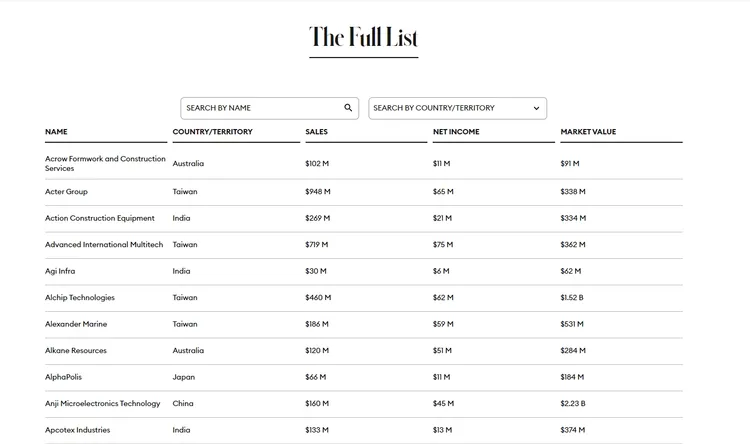Open the AlphaPolis entry
This screenshot has width=750, height=444.
[x=63, y=377]
